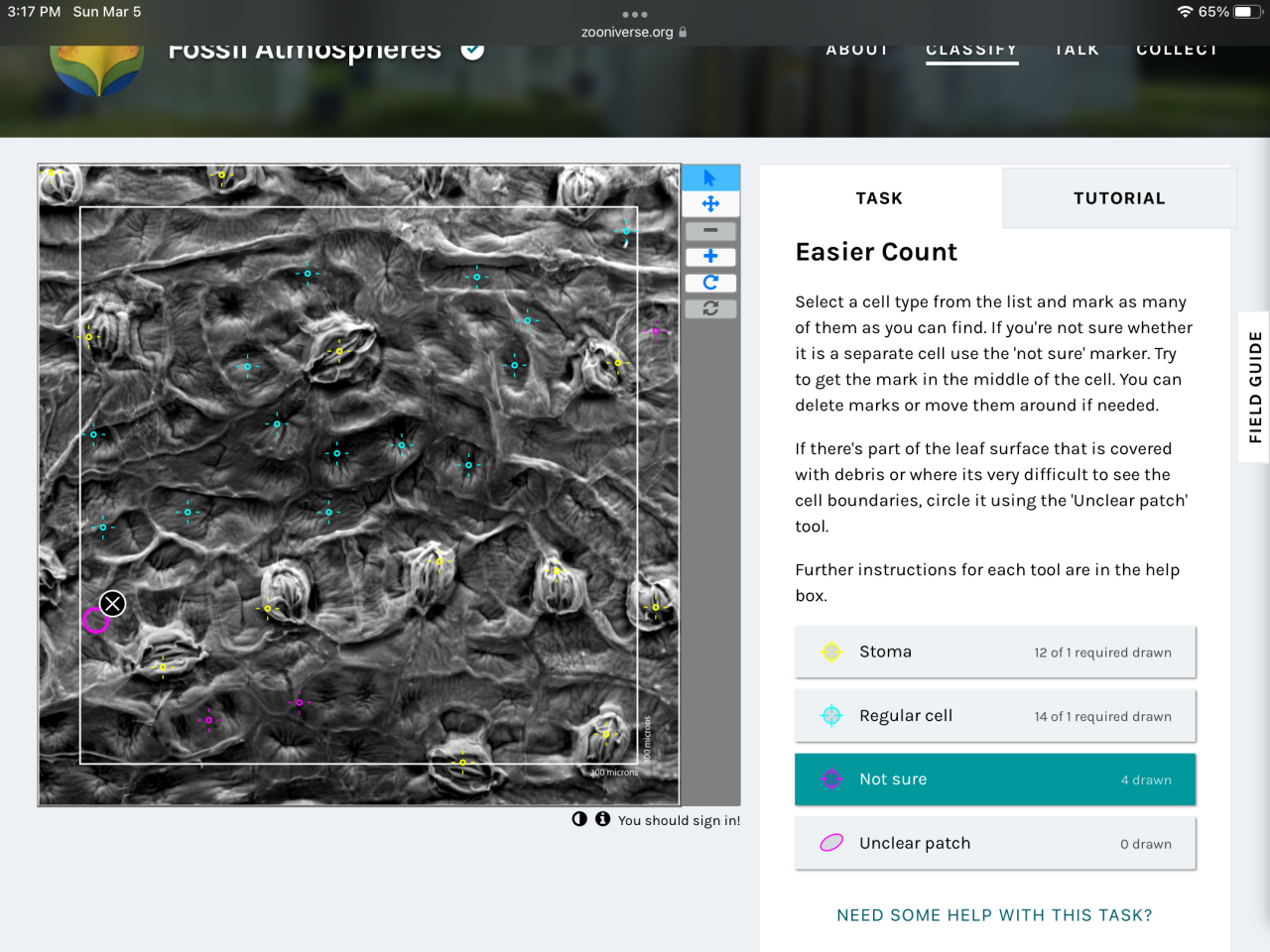The height and width of the screenshot is (952, 1270).
Task: Select the highlighted magenta circle mark
Action: (x=95, y=621)
